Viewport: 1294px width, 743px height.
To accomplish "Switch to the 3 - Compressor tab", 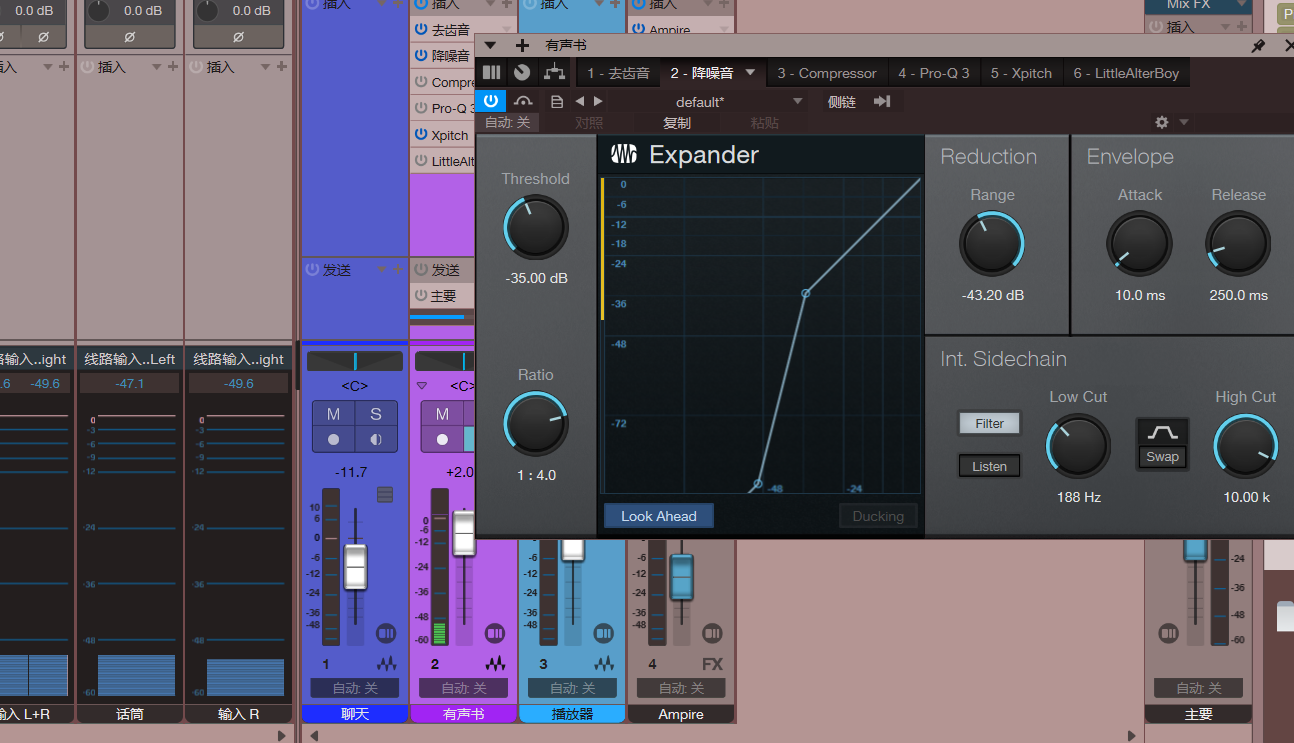I will [x=826, y=73].
